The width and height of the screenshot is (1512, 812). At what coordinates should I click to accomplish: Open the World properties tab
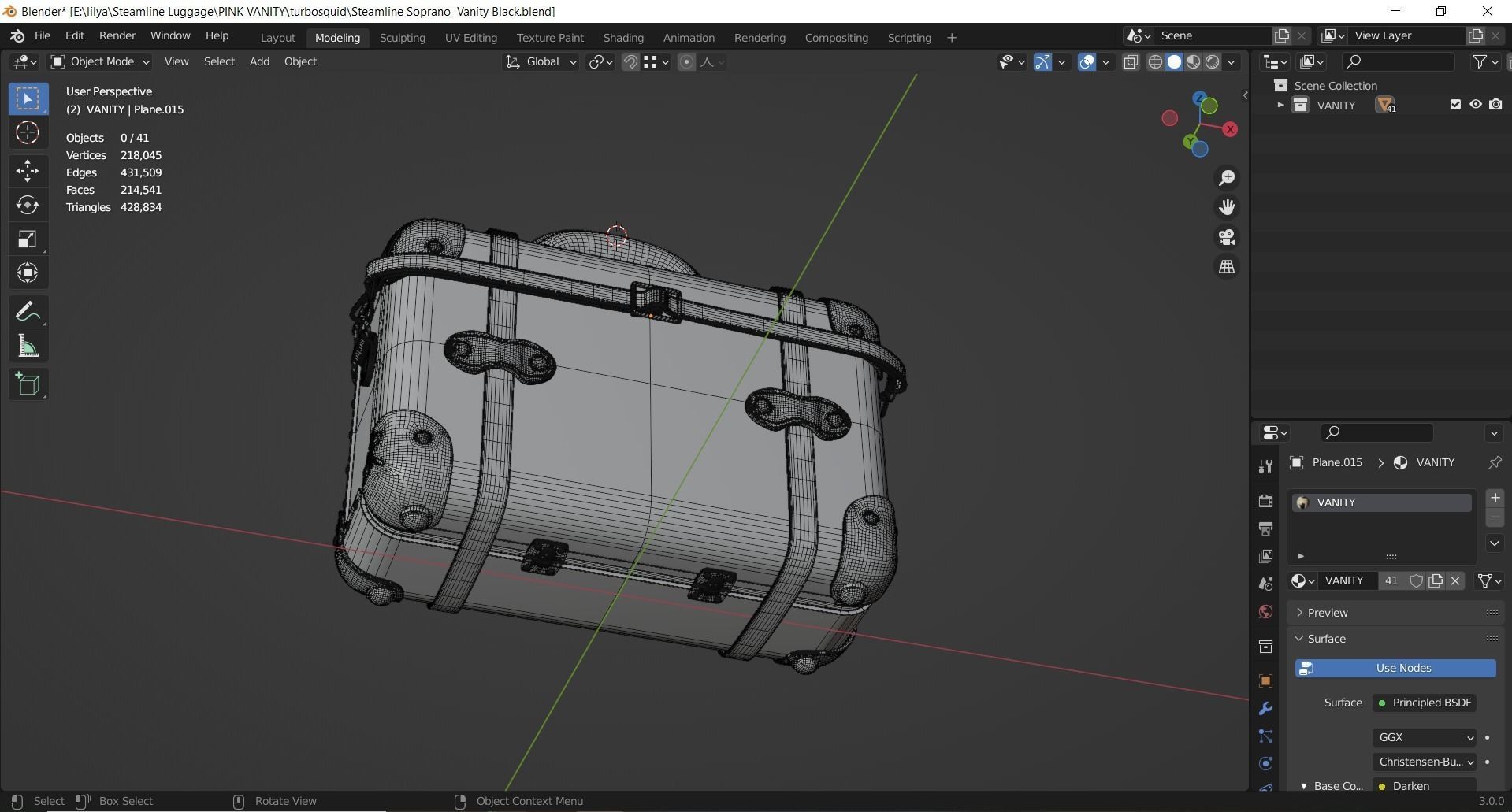coord(1265,612)
